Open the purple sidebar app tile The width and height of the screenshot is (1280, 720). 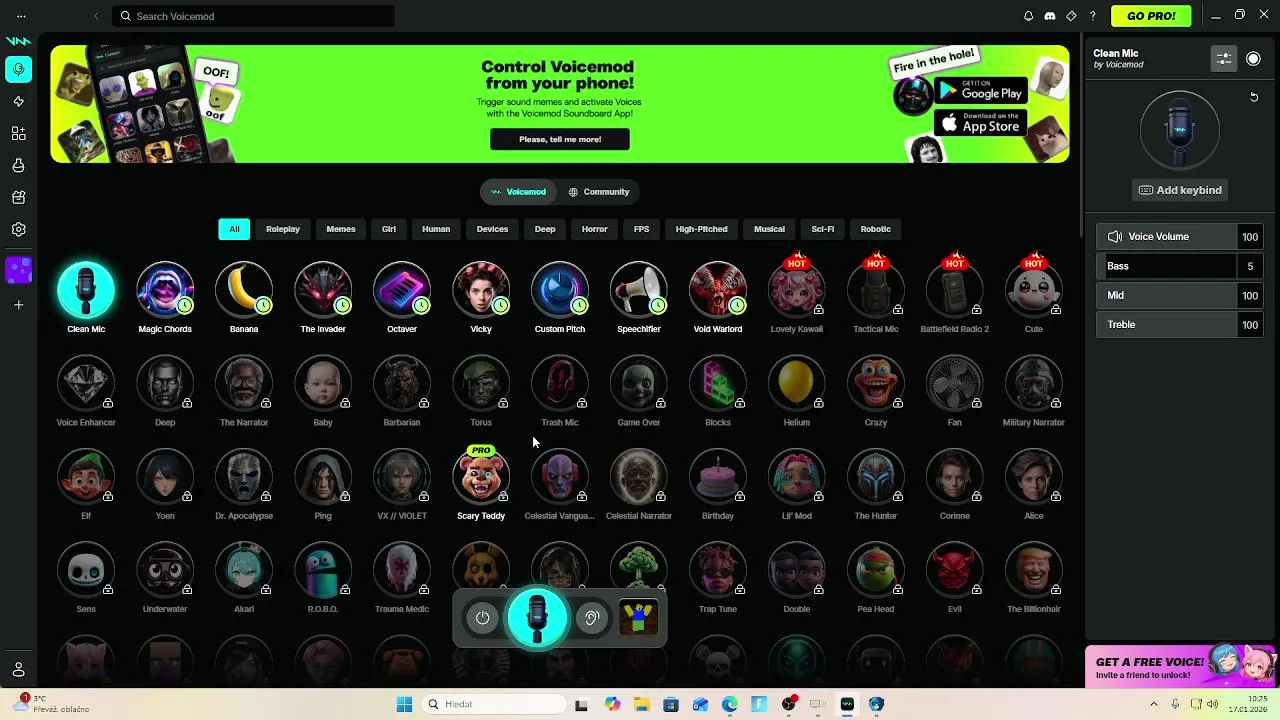click(x=18, y=270)
